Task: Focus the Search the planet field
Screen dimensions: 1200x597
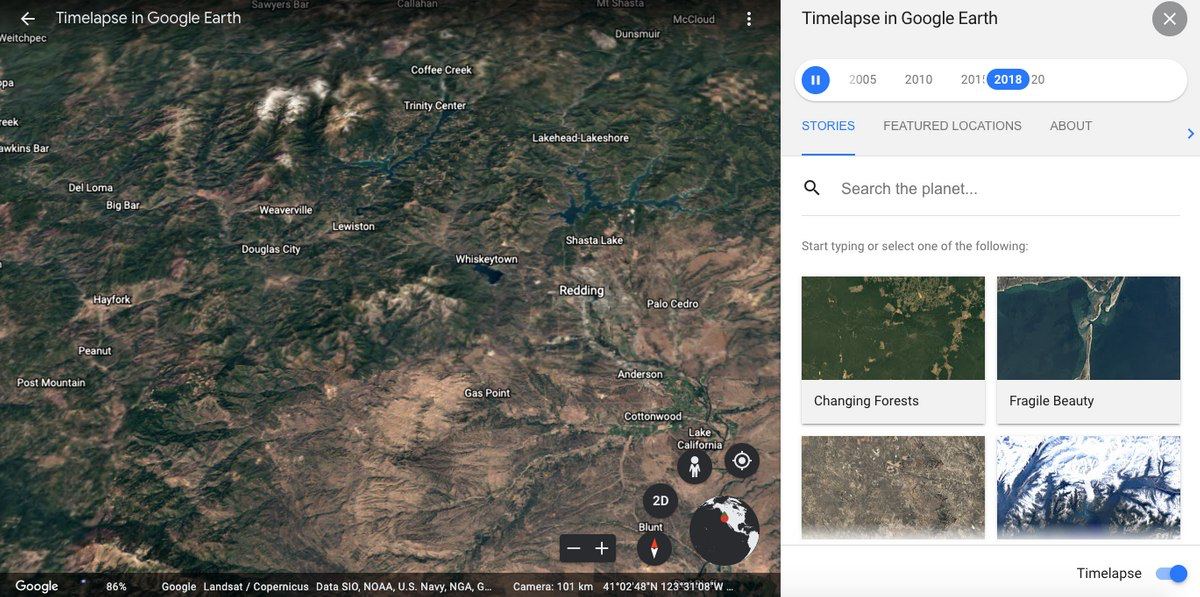Action: pyautogui.click(x=1010, y=188)
